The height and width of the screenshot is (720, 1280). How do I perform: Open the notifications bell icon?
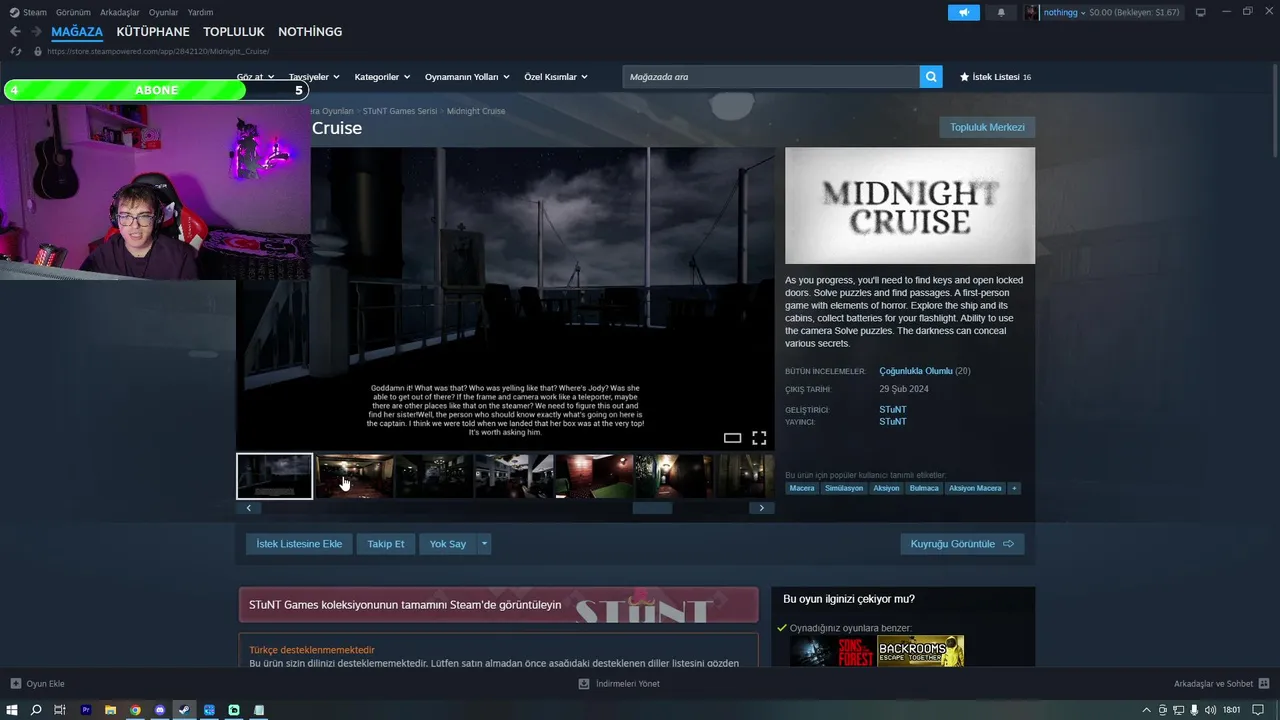point(1001,12)
